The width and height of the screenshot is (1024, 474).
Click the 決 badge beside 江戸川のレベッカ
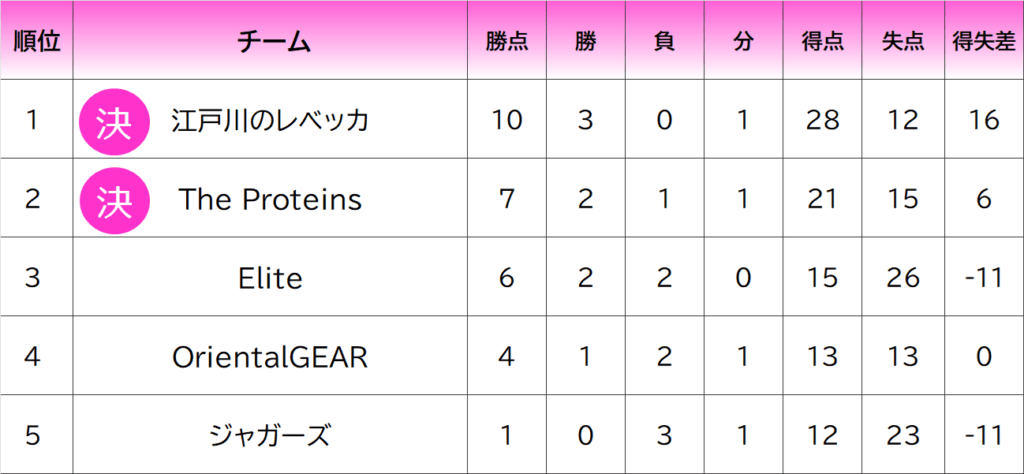pos(114,121)
